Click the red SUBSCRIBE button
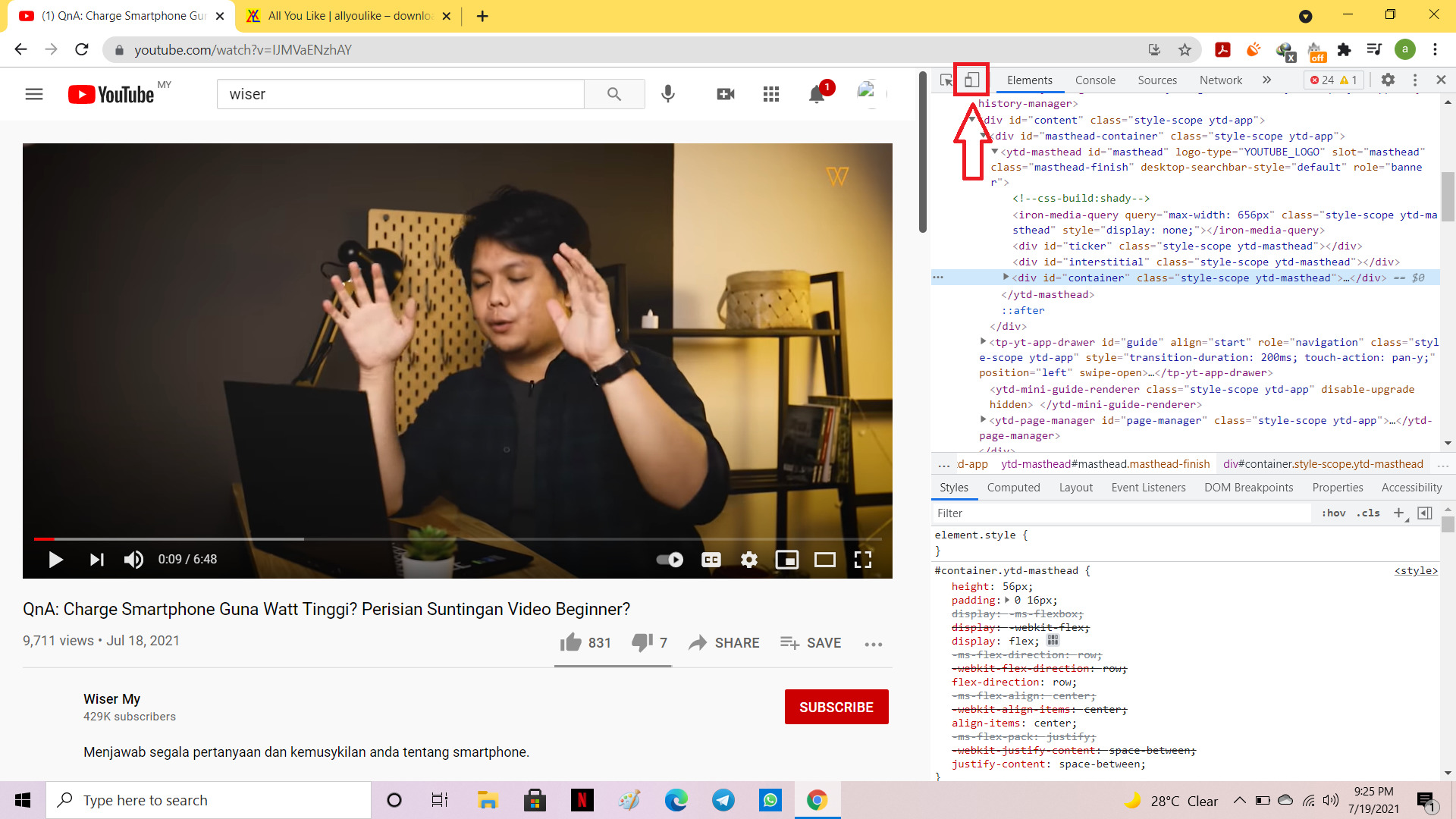Viewport: 1456px width, 819px height. pyautogui.click(x=836, y=707)
